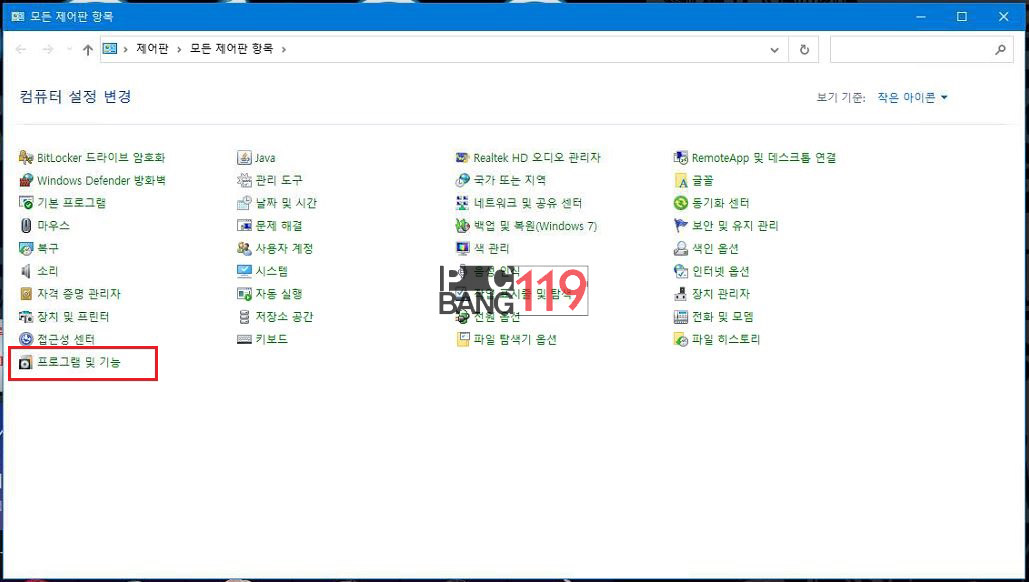Open the Windows Defender 방화벽 icon

pos(26,181)
